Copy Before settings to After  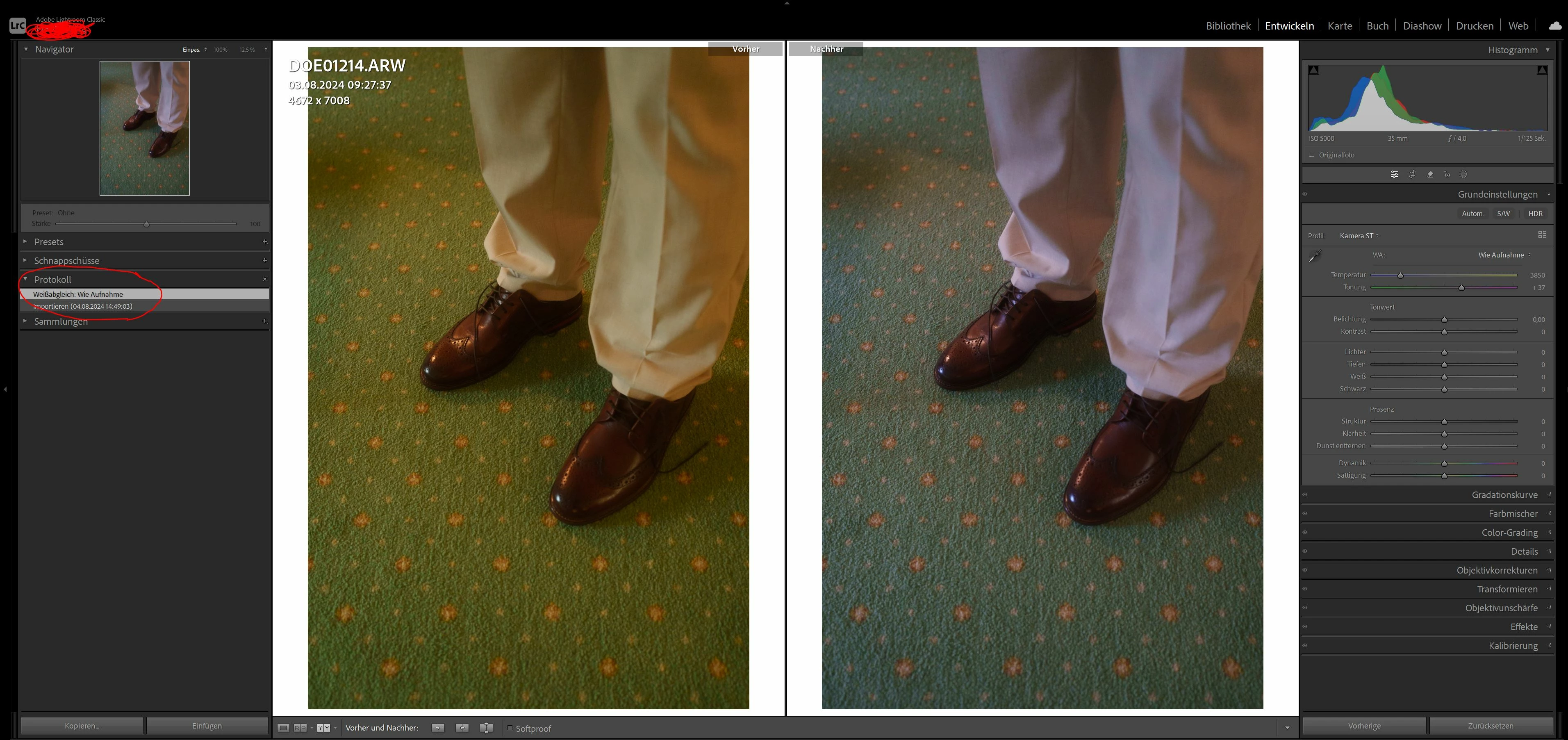(438, 728)
